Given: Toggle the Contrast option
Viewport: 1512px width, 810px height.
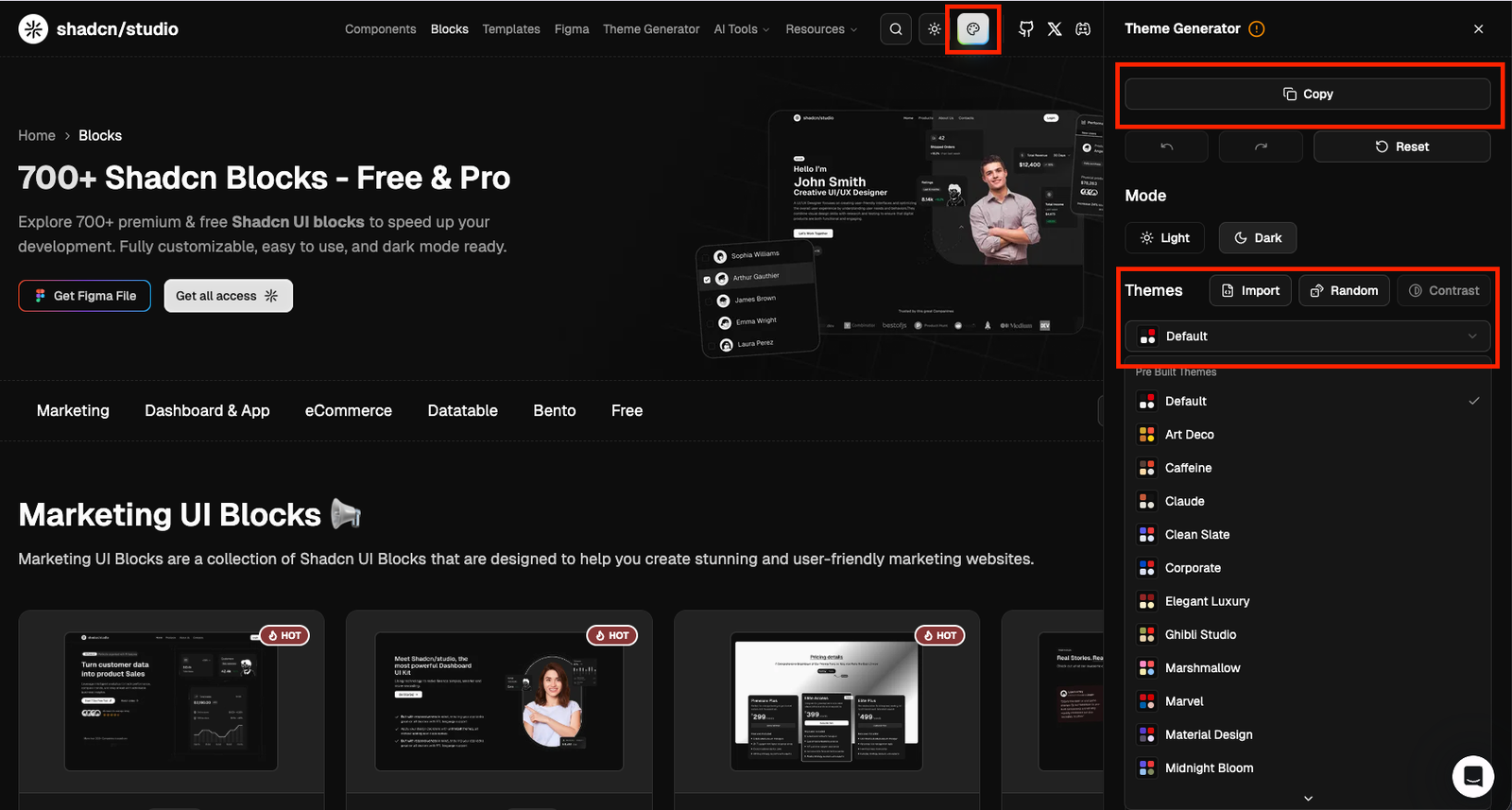Looking at the screenshot, I should [x=1444, y=291].
